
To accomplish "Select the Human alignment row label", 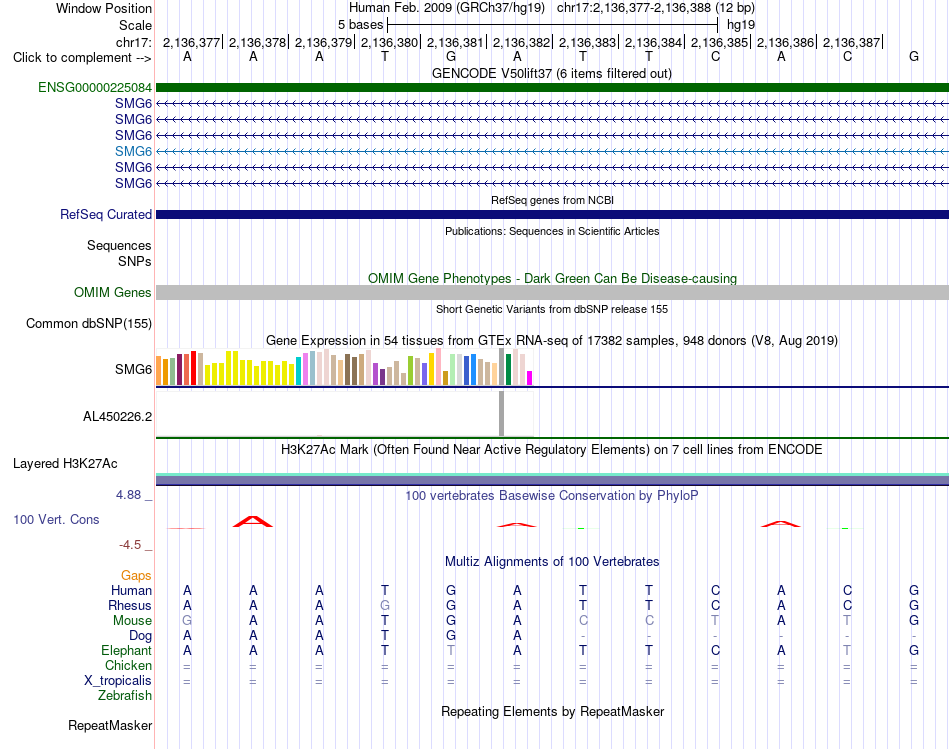I will coord(131,590).
